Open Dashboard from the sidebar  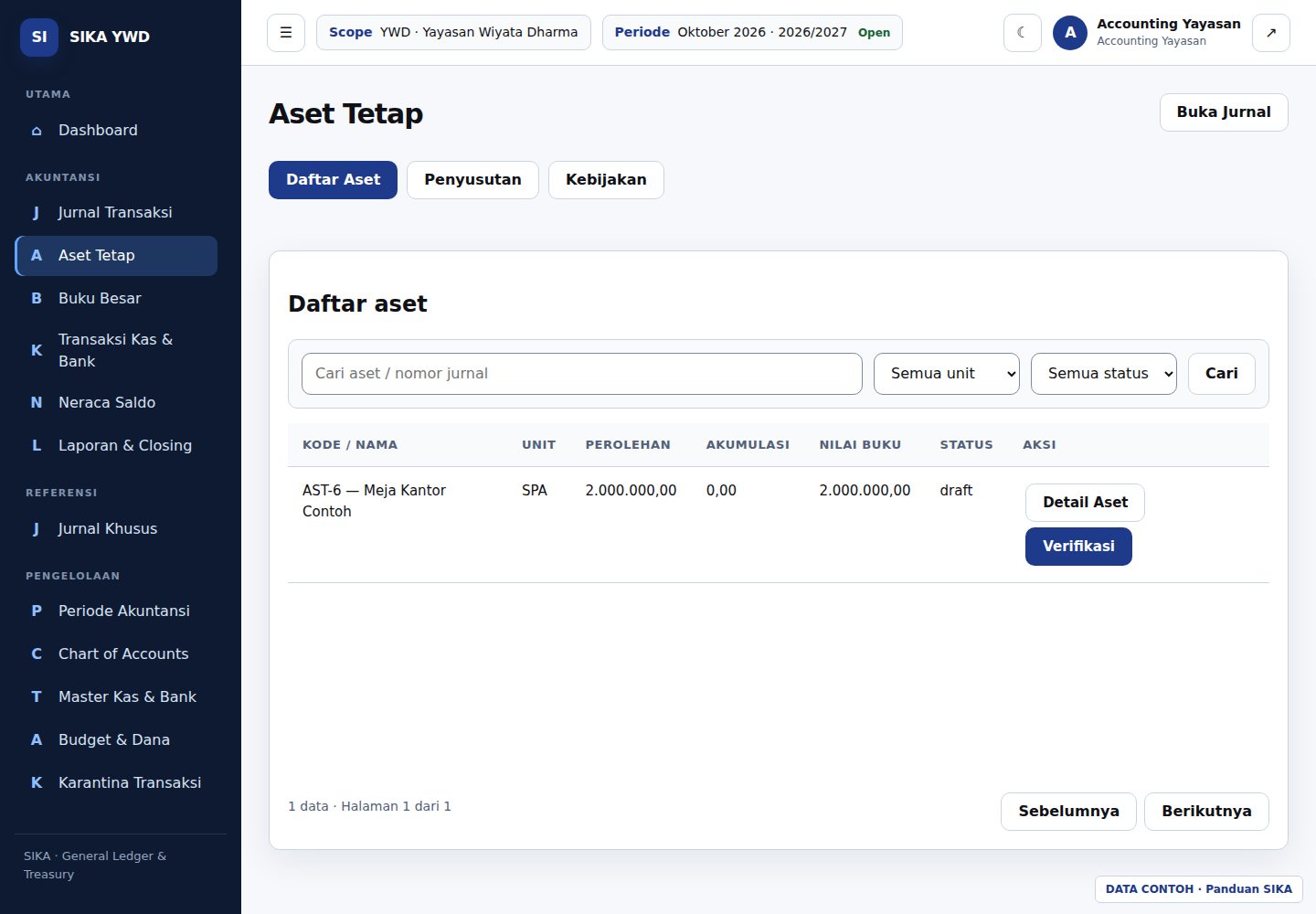point(116,130)
